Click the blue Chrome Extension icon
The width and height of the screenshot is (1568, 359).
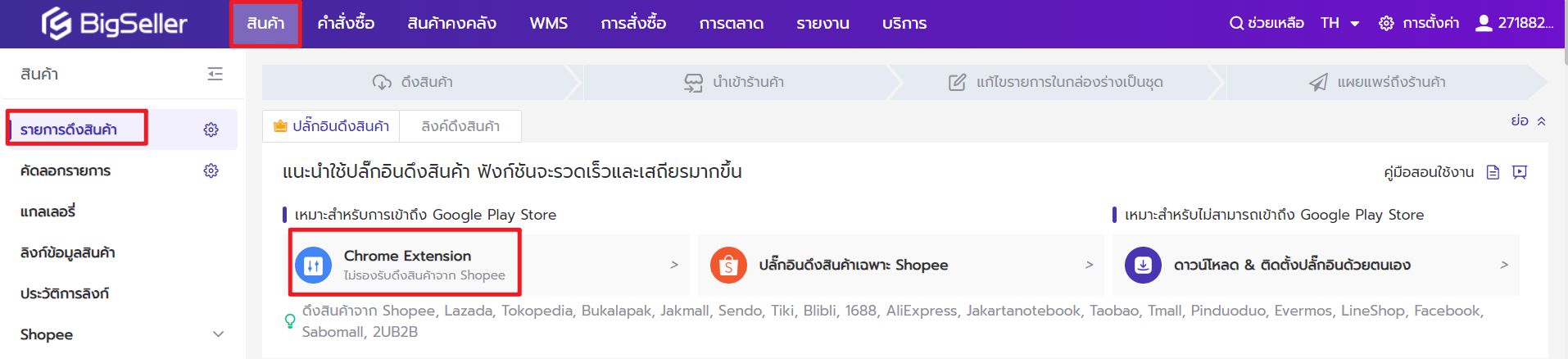313,265
